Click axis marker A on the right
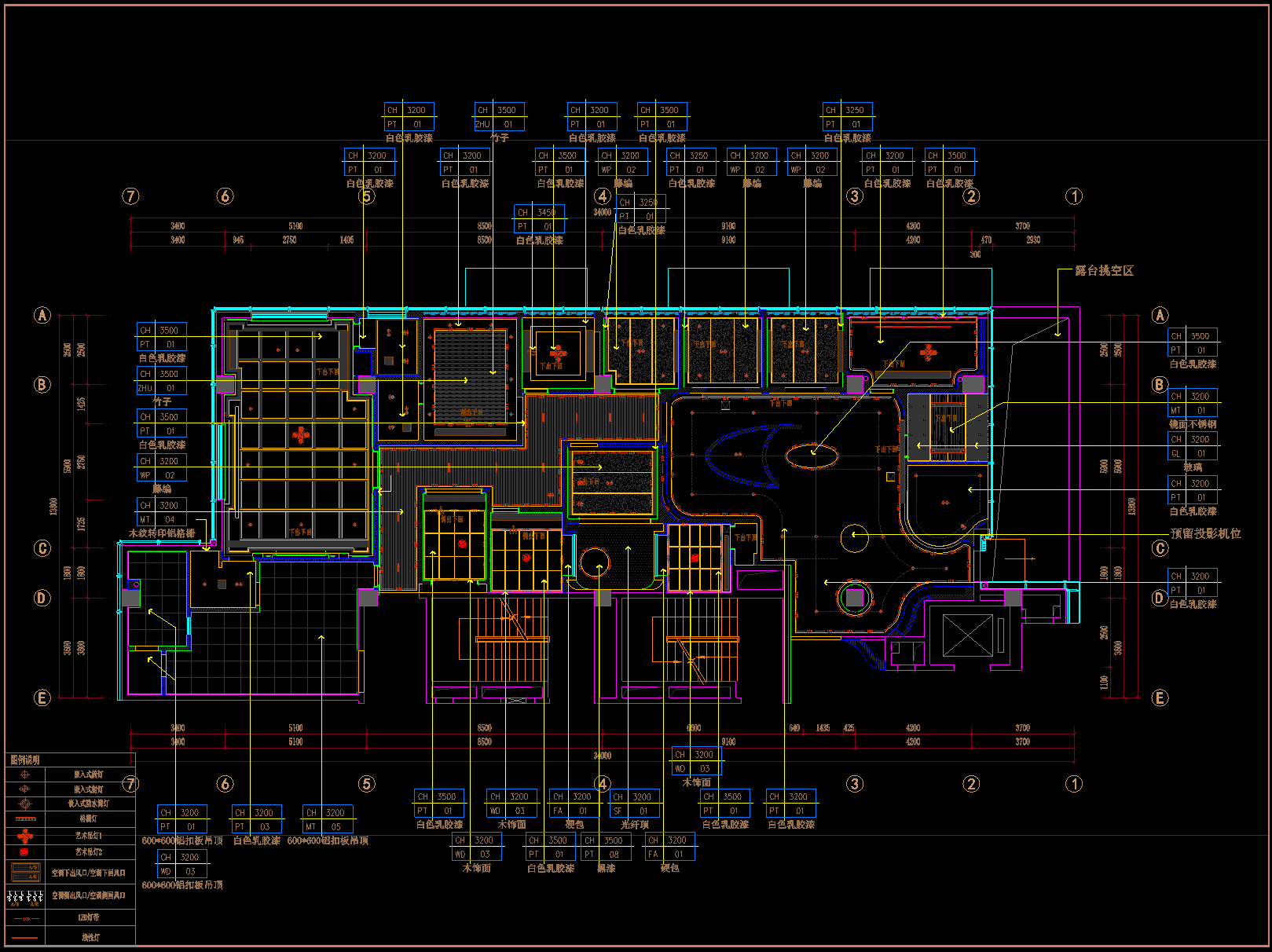Image resolution: width=1272 pixels, height=952 pixels. pyautogui.click(x=1160, y=316)
